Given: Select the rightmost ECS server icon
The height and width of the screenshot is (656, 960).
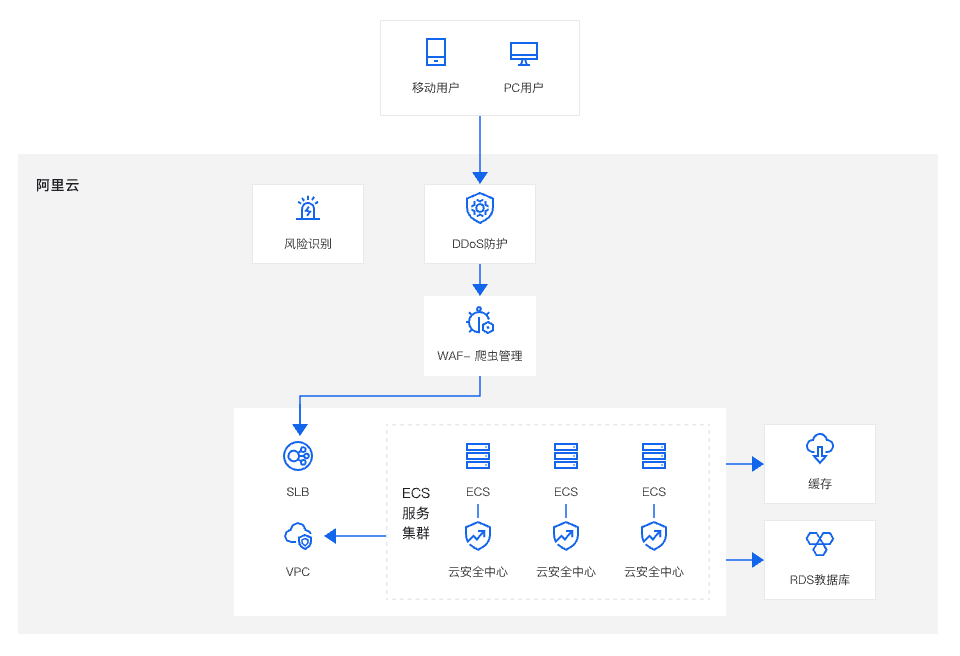Looking at the screenshot, I should [x=654, y=456].
